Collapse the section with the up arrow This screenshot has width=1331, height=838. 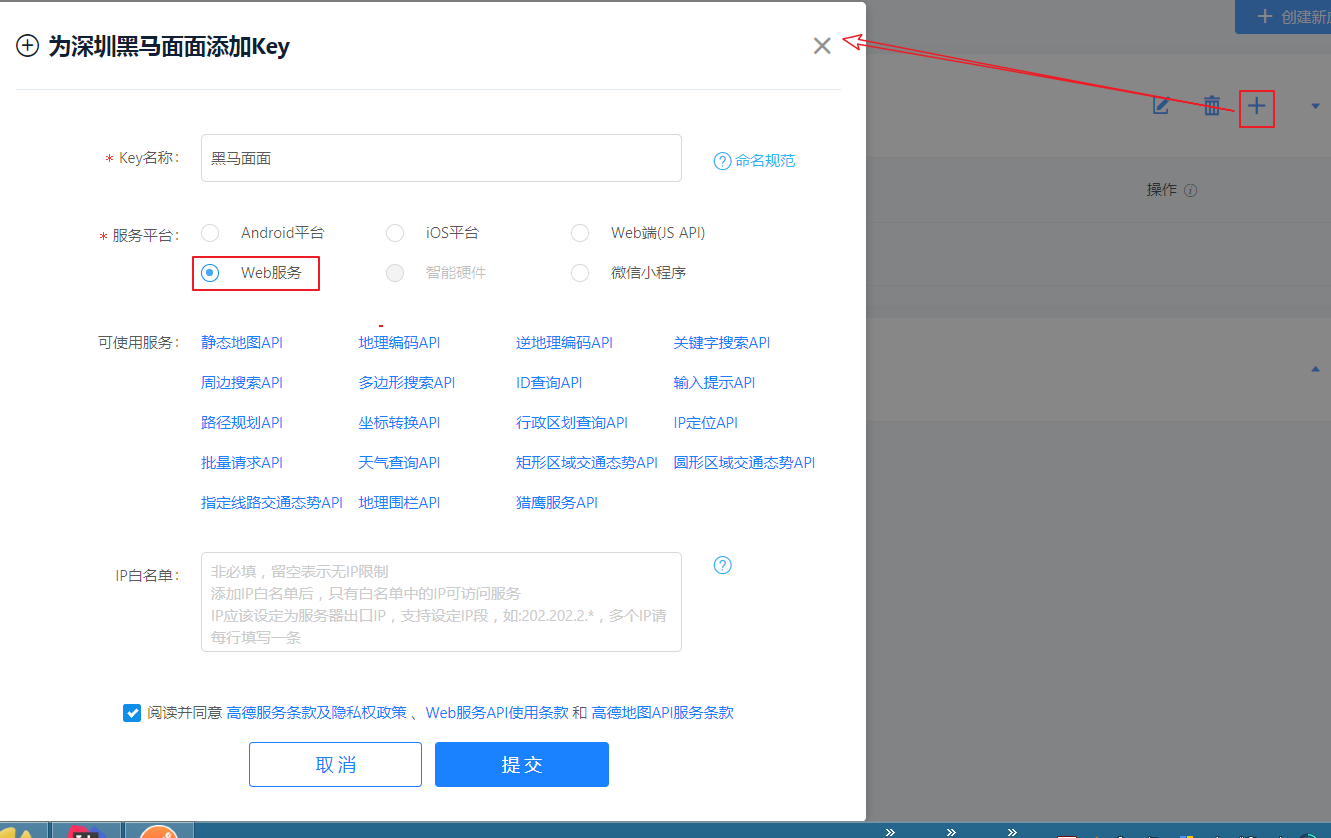(1315, 369)
